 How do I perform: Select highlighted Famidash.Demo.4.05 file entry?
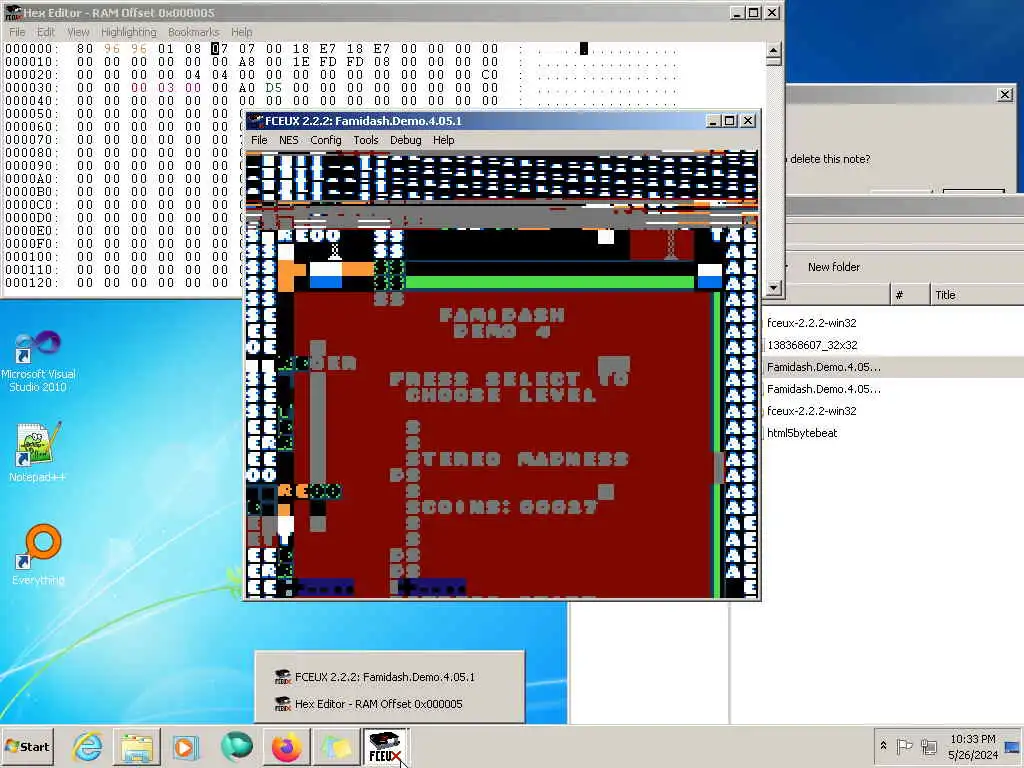pos(824,367)
